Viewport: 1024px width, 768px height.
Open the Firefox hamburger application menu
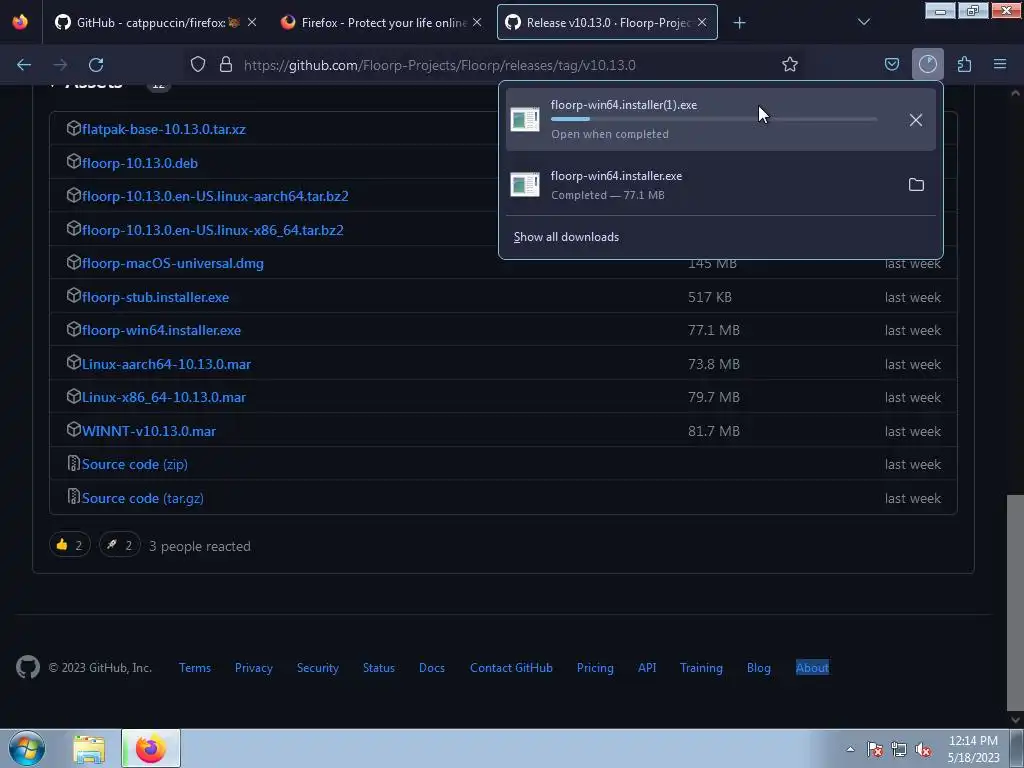[x=1000, y=64]
